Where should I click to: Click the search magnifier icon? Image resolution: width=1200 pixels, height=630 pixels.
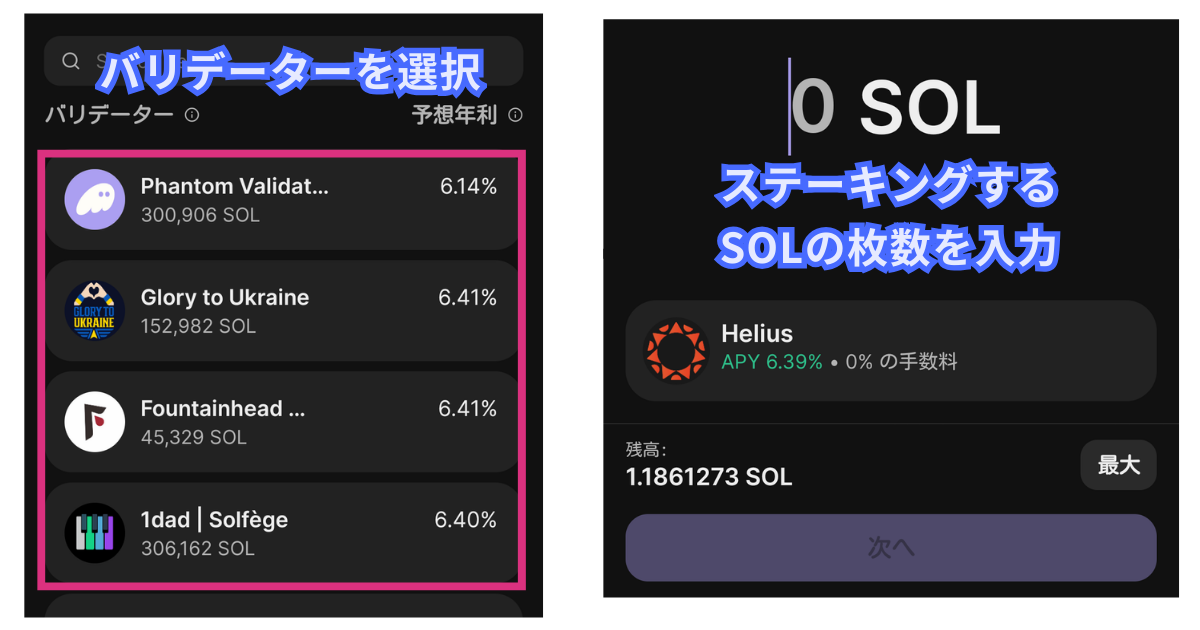71,61
